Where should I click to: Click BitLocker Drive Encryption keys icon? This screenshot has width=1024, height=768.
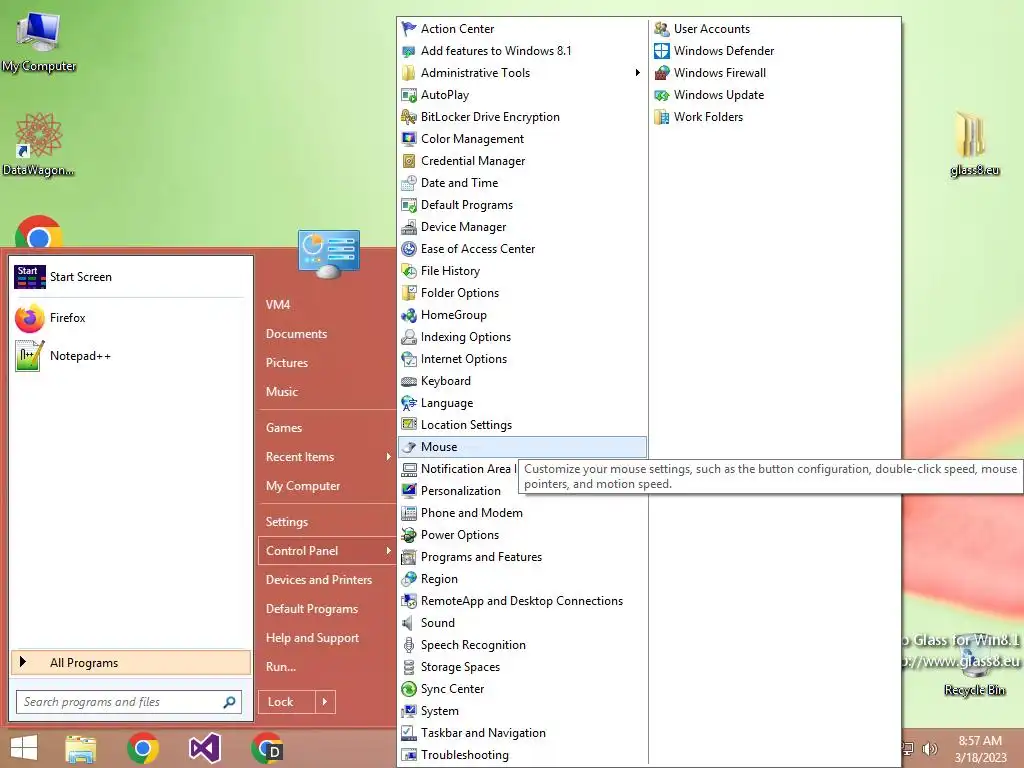tap(409, 117)
